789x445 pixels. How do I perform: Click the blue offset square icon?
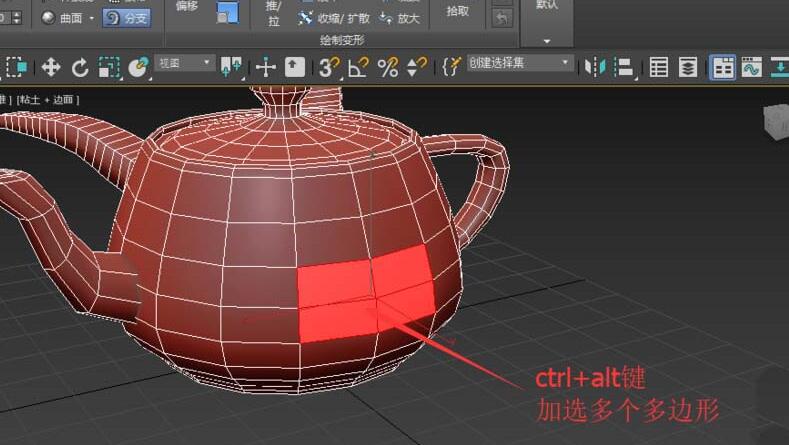[227, 12]
